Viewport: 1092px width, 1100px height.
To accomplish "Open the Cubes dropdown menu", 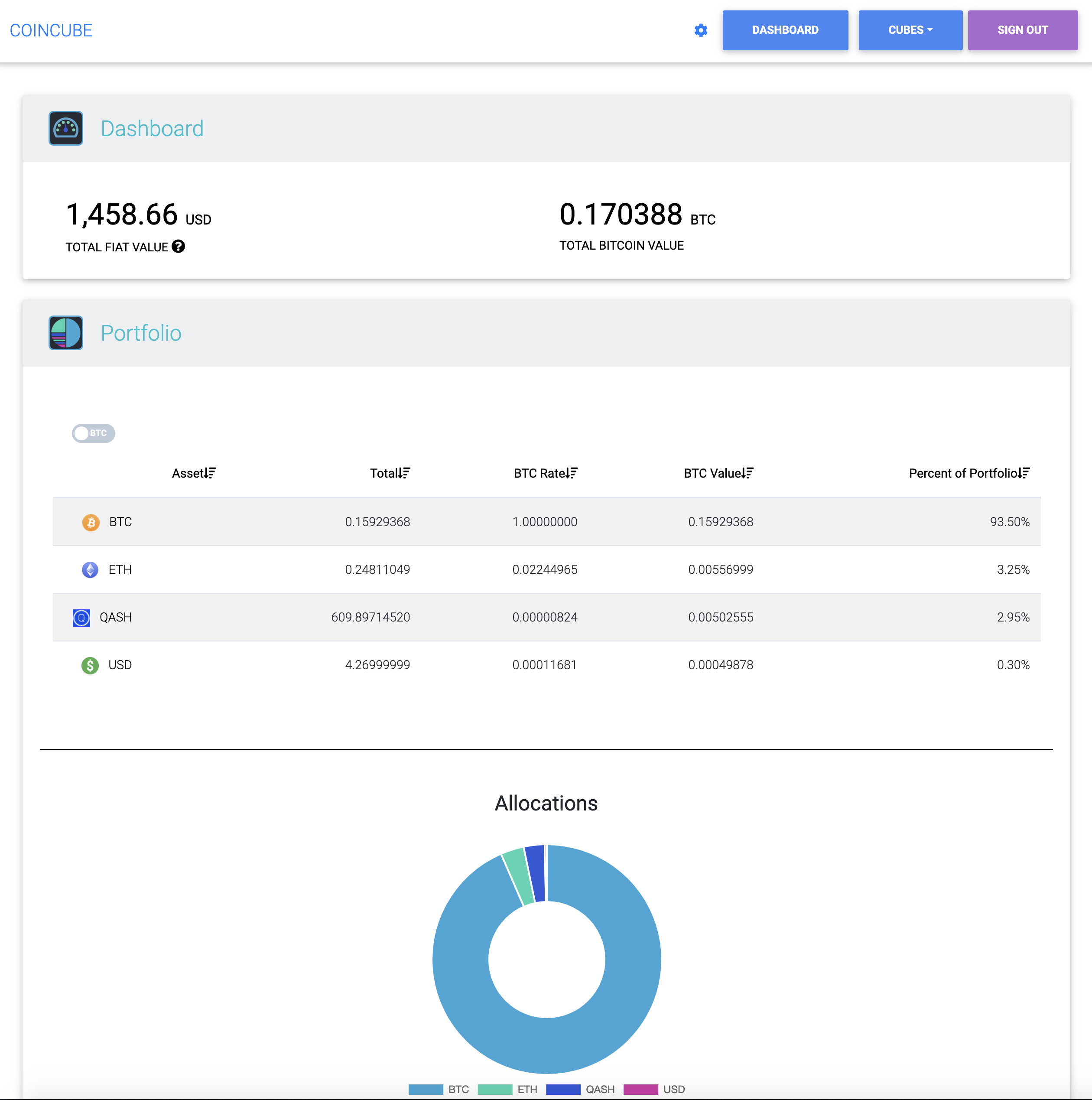I will coord(910,30).
